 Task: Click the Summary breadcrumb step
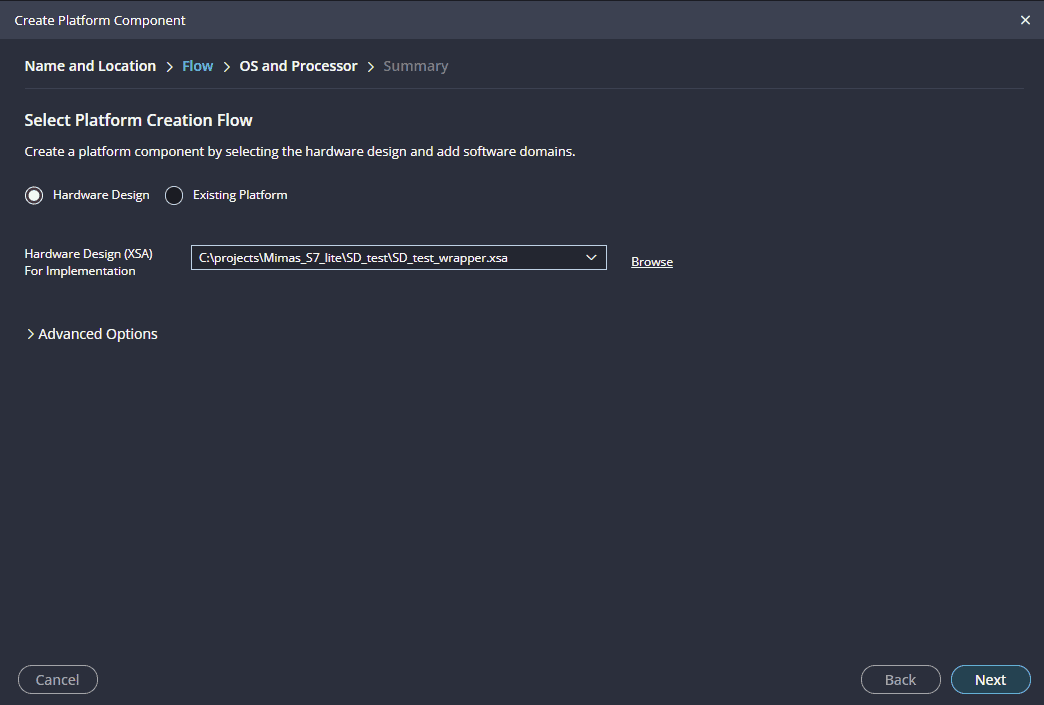[415, 66]
